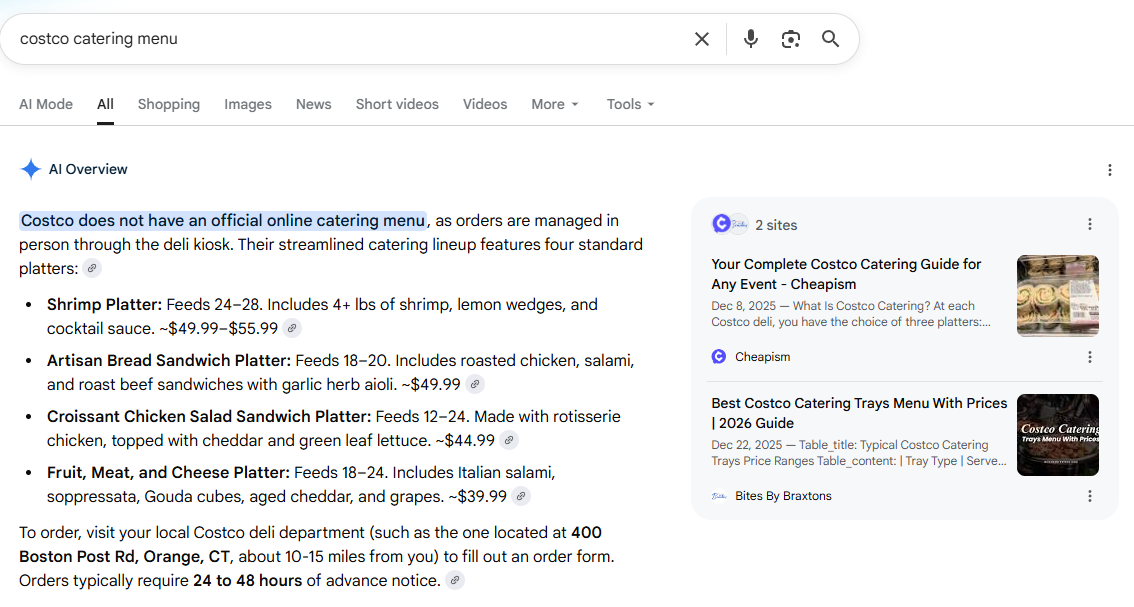
Task: Click the '2 sites' label
Action: 776,225
